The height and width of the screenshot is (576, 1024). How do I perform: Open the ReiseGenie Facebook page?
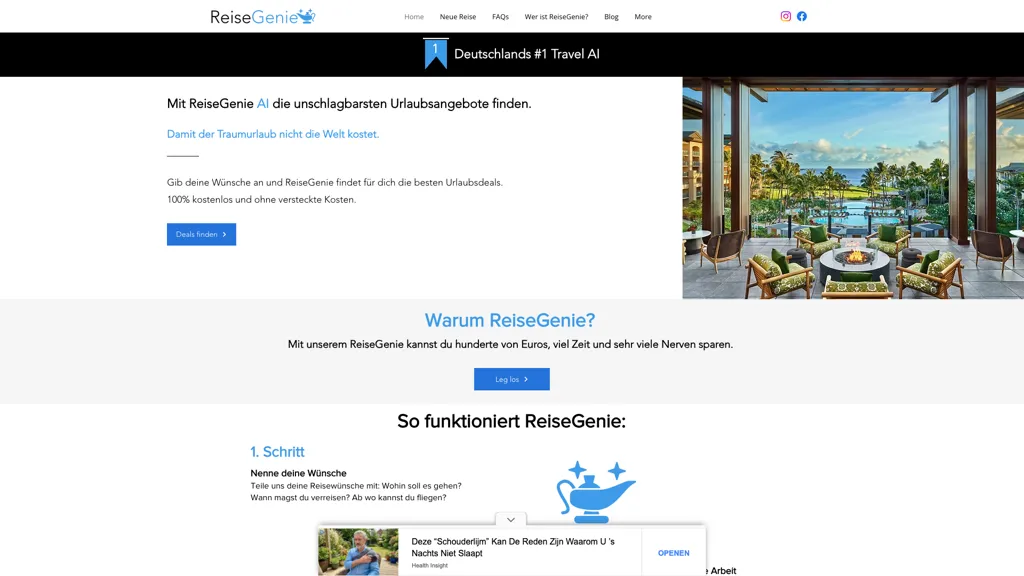click(x=802, y=16)
